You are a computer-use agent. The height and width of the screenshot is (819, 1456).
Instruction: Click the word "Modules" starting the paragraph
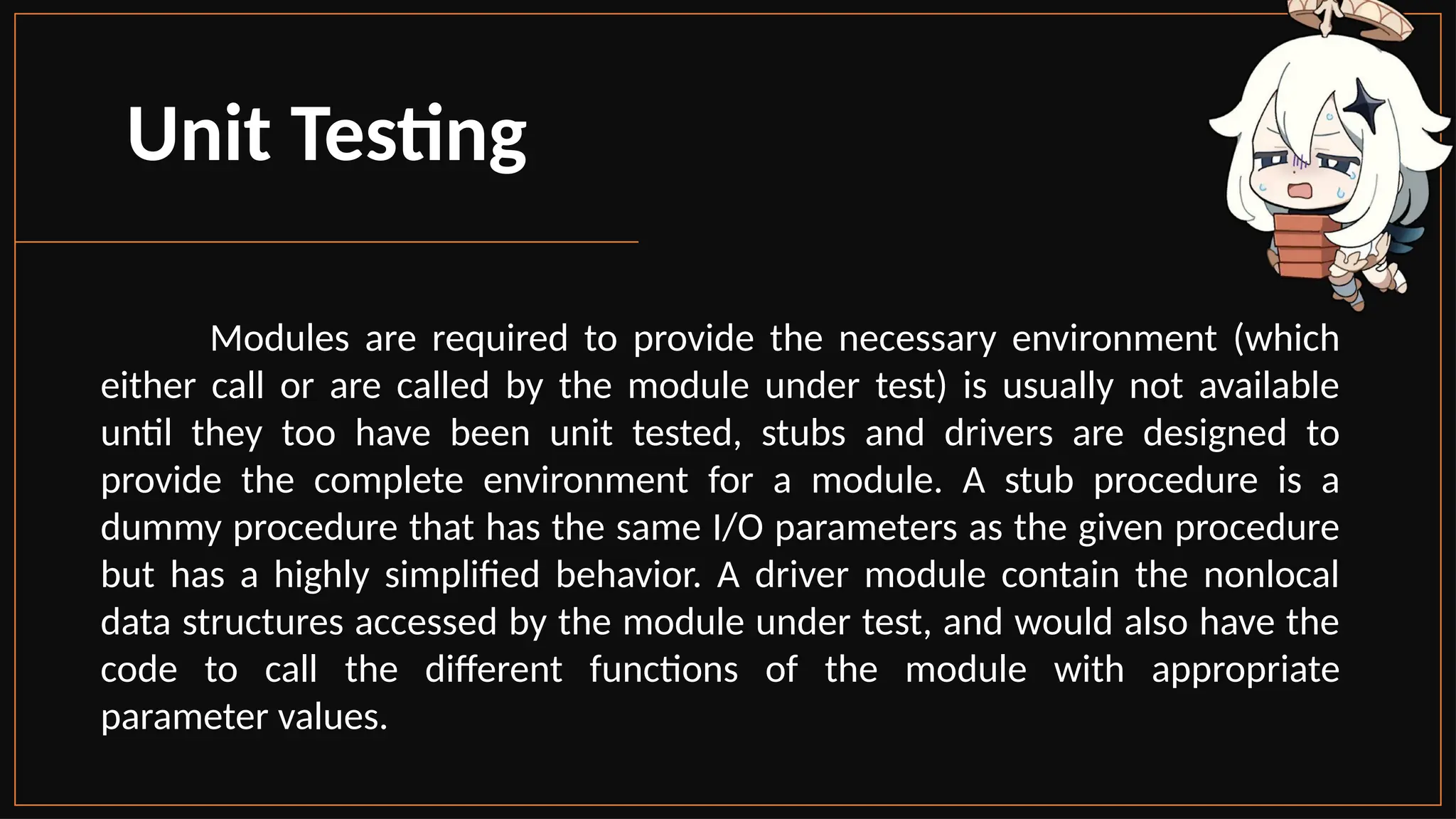point(279,338)
